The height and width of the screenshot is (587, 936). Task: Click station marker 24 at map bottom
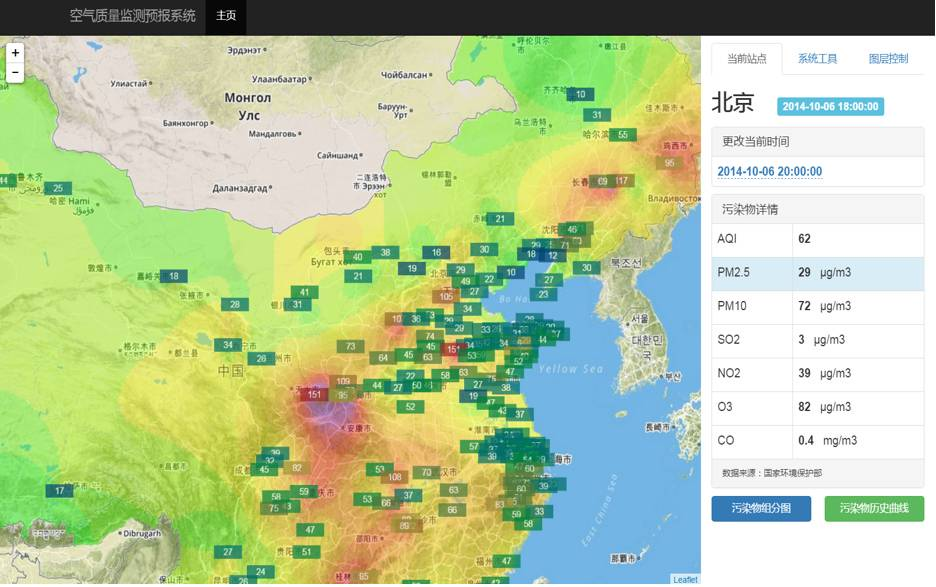tap(260, 571)
